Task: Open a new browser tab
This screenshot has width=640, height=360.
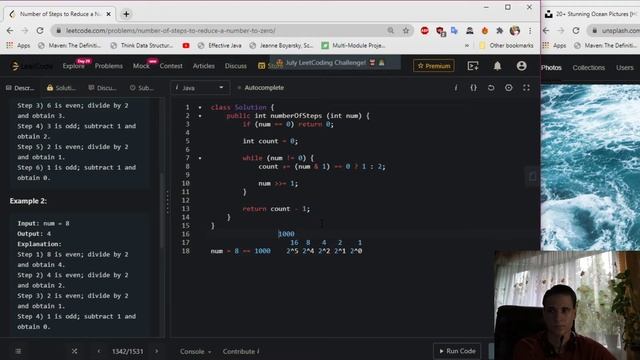Action: (x=126, y=14)
